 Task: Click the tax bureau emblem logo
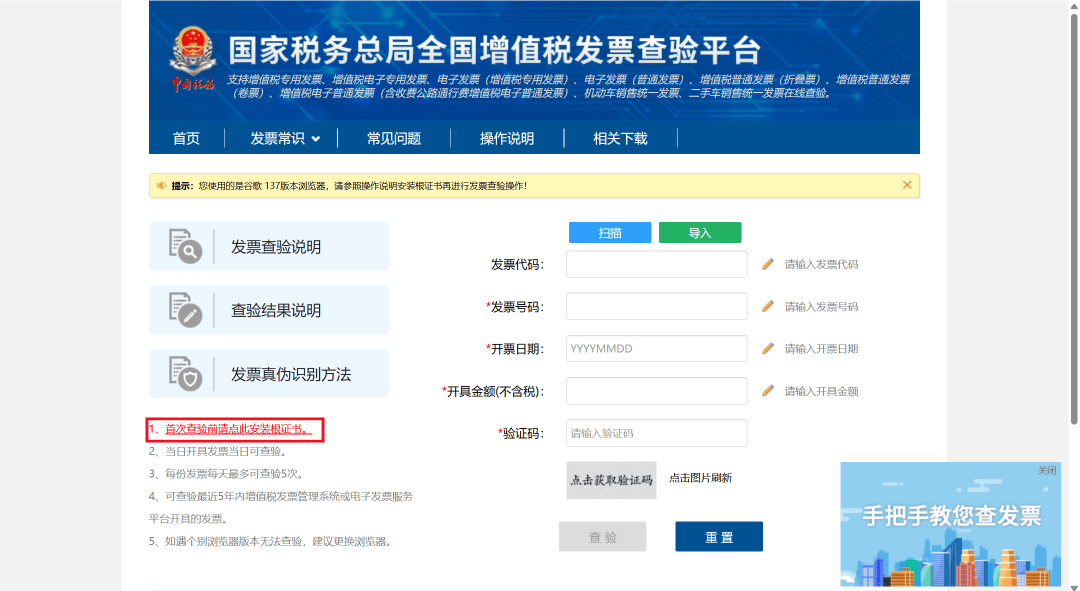186,51
